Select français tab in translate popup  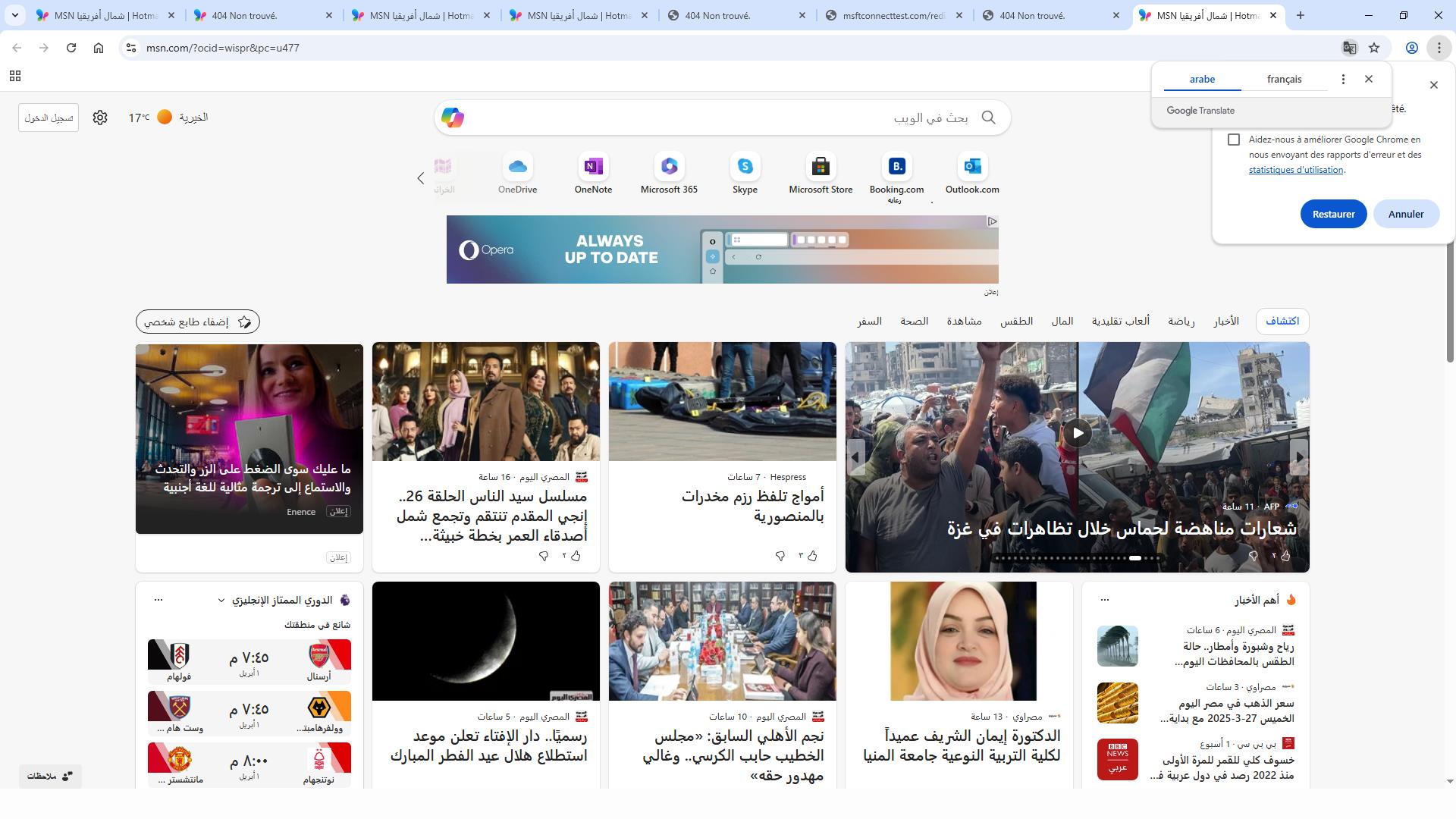(1284, 79)
